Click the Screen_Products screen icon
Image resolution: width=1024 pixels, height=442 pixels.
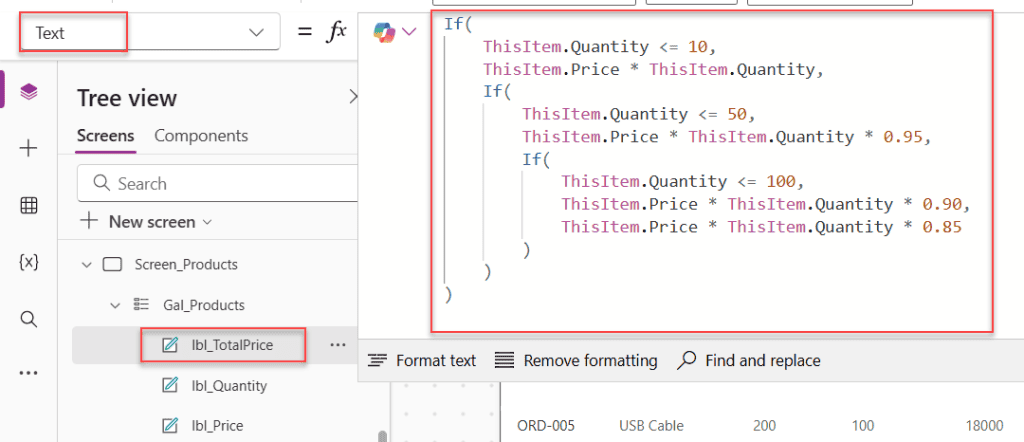tap(113, 264)
